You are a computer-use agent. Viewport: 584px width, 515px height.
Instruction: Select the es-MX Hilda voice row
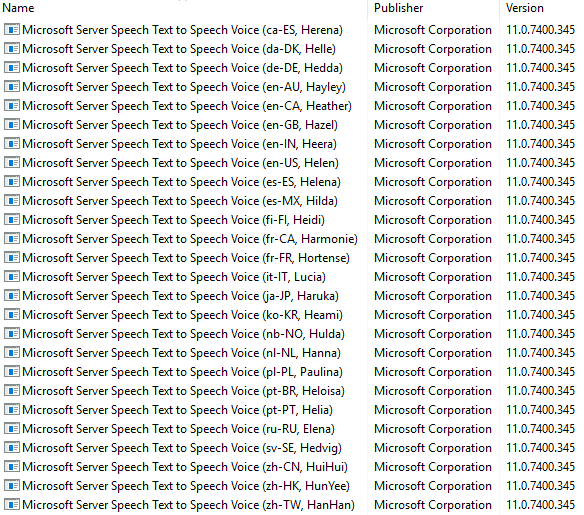point(180,201)
